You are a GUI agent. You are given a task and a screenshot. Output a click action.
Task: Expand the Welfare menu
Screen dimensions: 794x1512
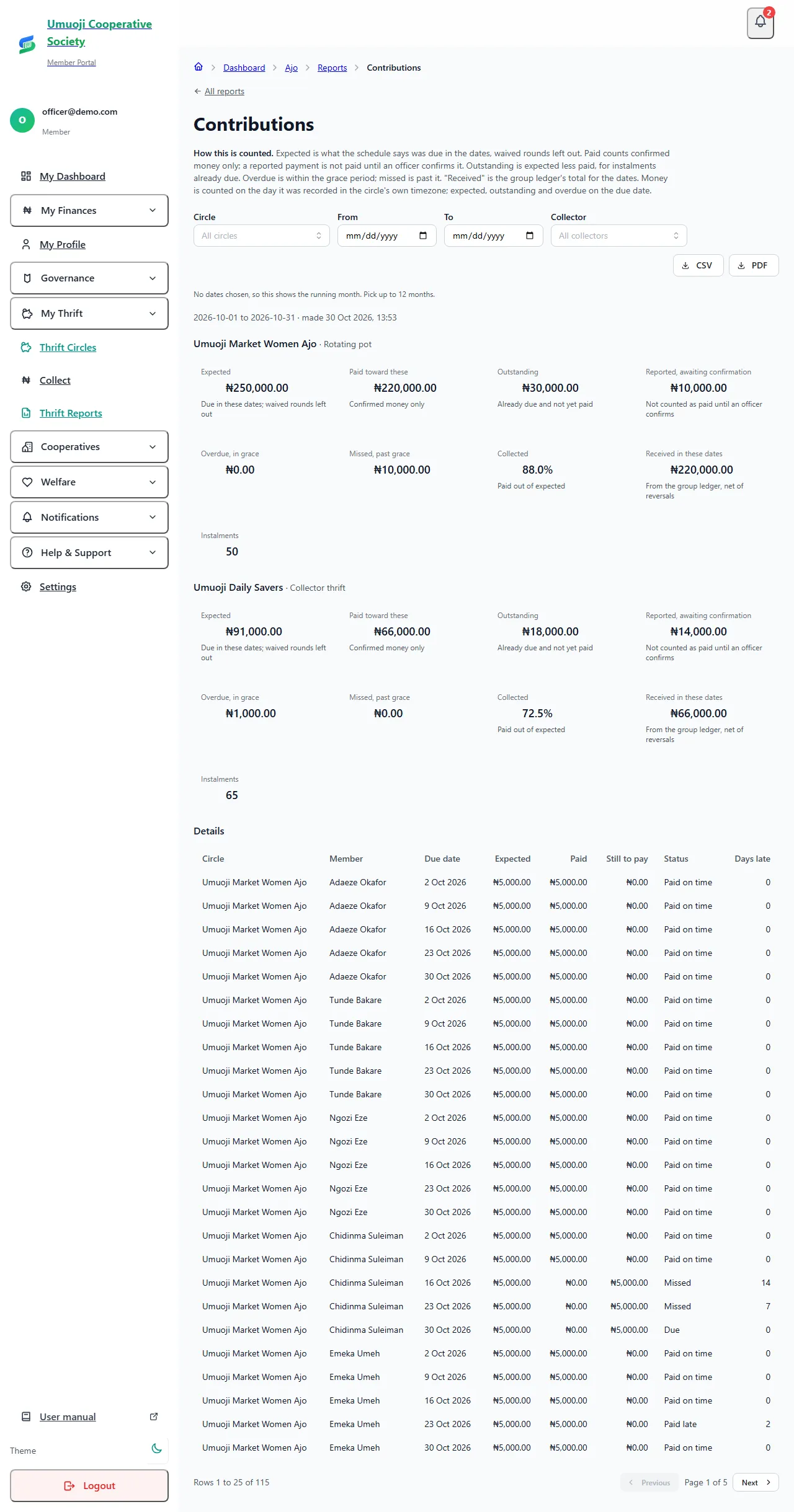[89, 482]
